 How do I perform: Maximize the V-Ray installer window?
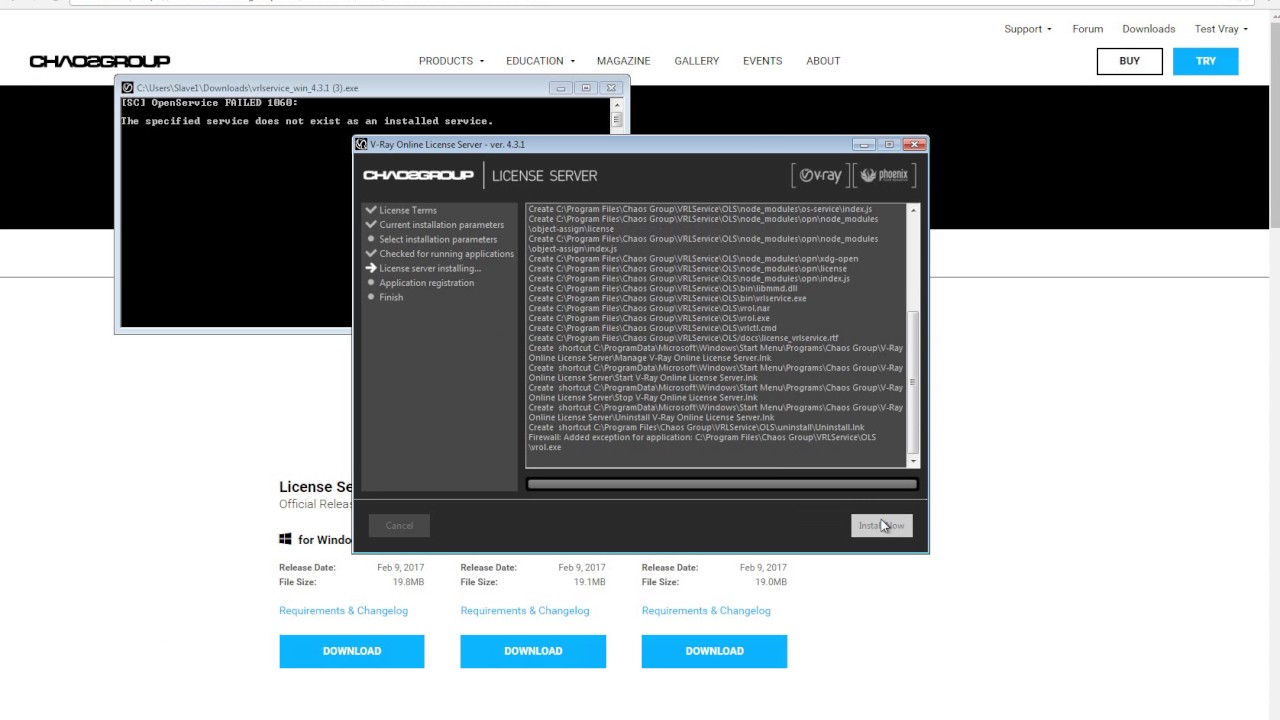click(889, 145)
